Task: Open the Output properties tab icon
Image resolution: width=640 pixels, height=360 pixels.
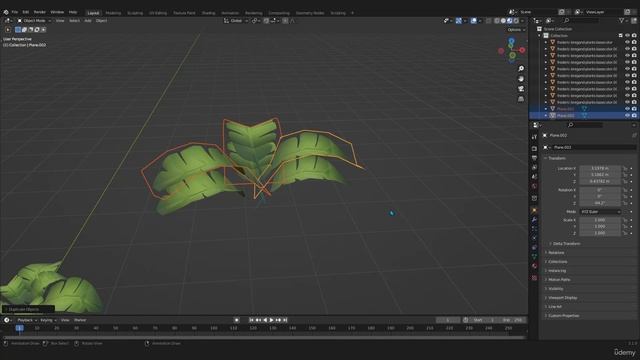Action: [x=534, y=158]
